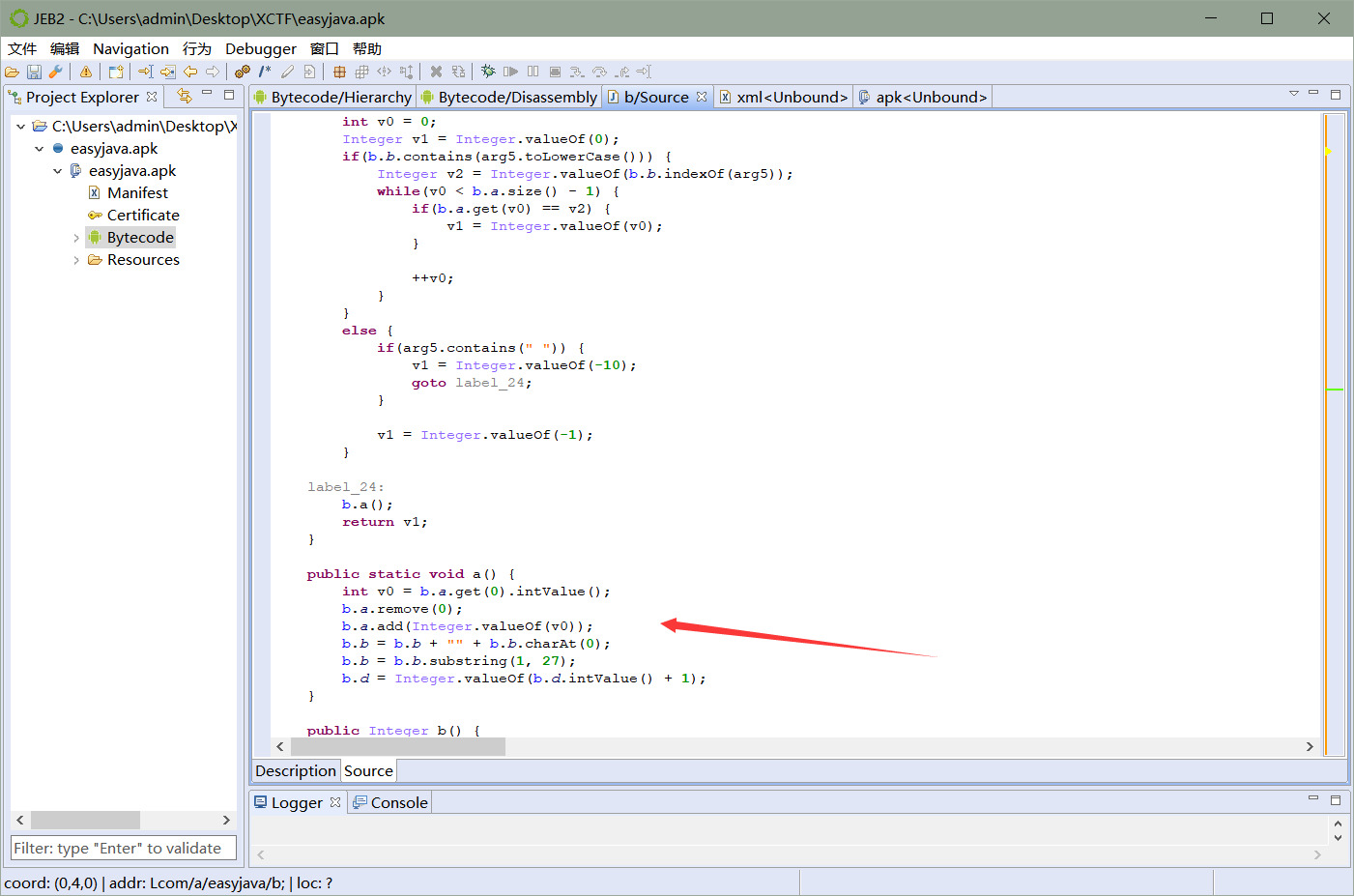Open the 编辑 menu

coord(65,48)
